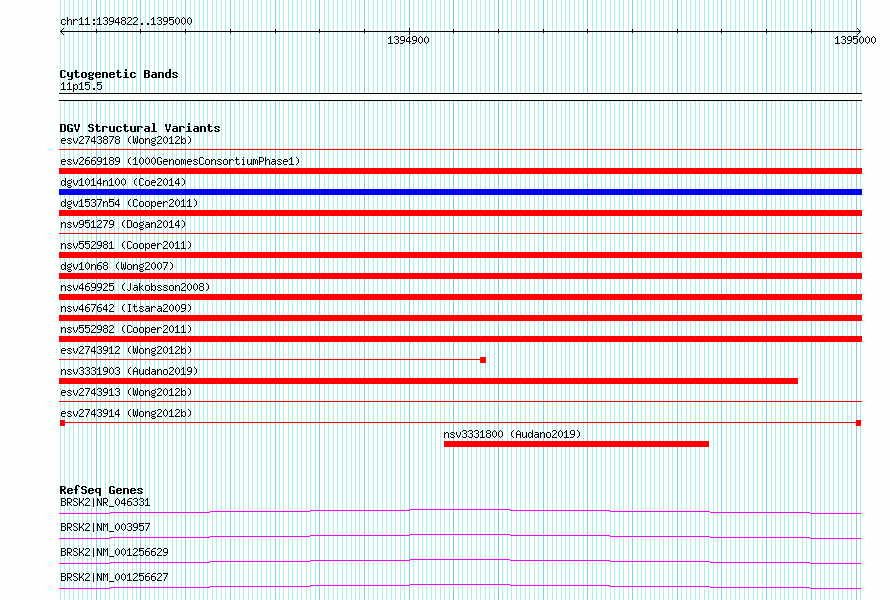Click the Cytogenetic Bands track title
Screen dimensions: 890x600
pyautogui.click(x=119, y=74)
